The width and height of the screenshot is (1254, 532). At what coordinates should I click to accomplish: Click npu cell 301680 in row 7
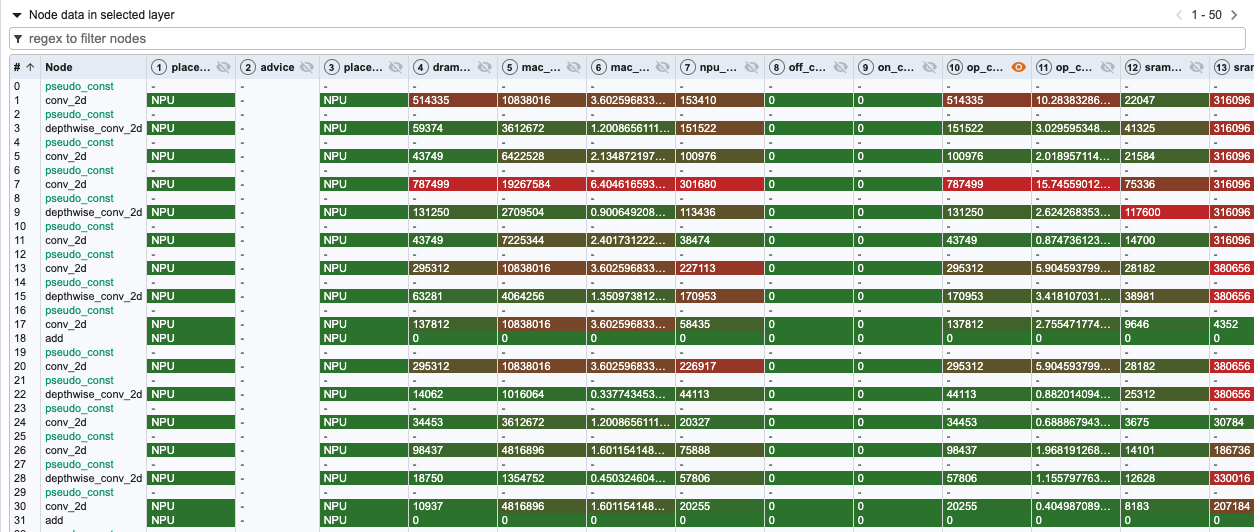720,184
